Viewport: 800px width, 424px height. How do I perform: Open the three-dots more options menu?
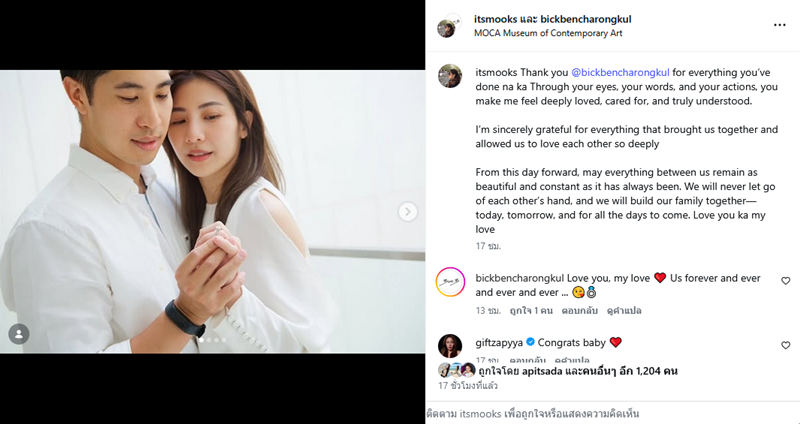(779, 25)
